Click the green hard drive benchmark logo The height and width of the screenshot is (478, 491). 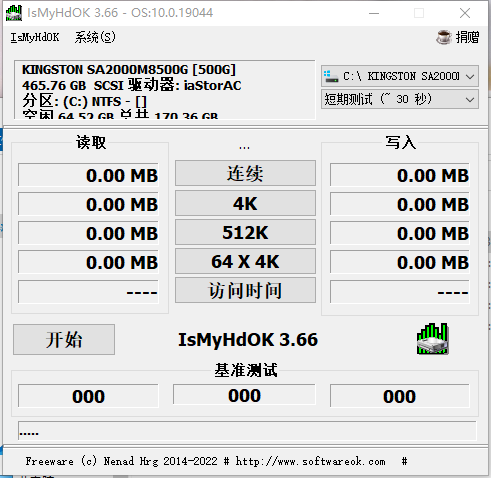[x=433, y=339]
